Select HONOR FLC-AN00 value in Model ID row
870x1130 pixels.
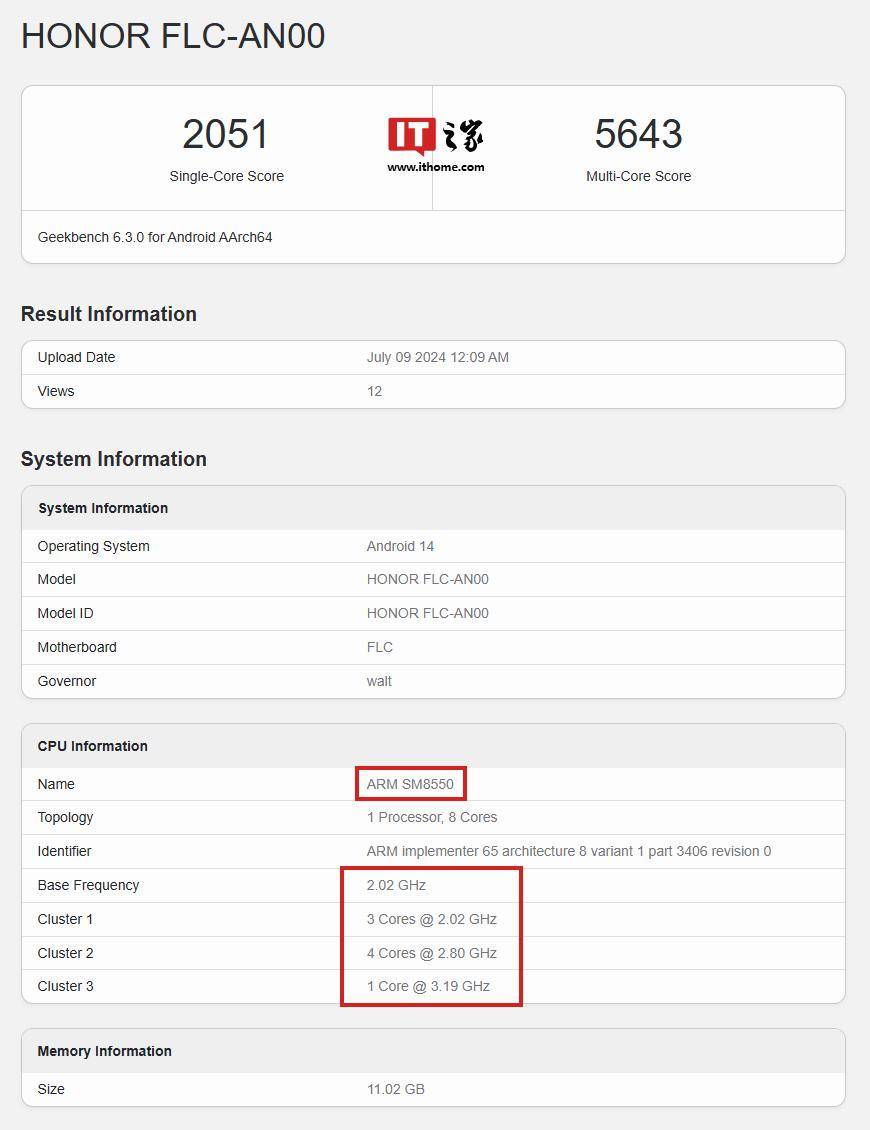coord(427,613)
